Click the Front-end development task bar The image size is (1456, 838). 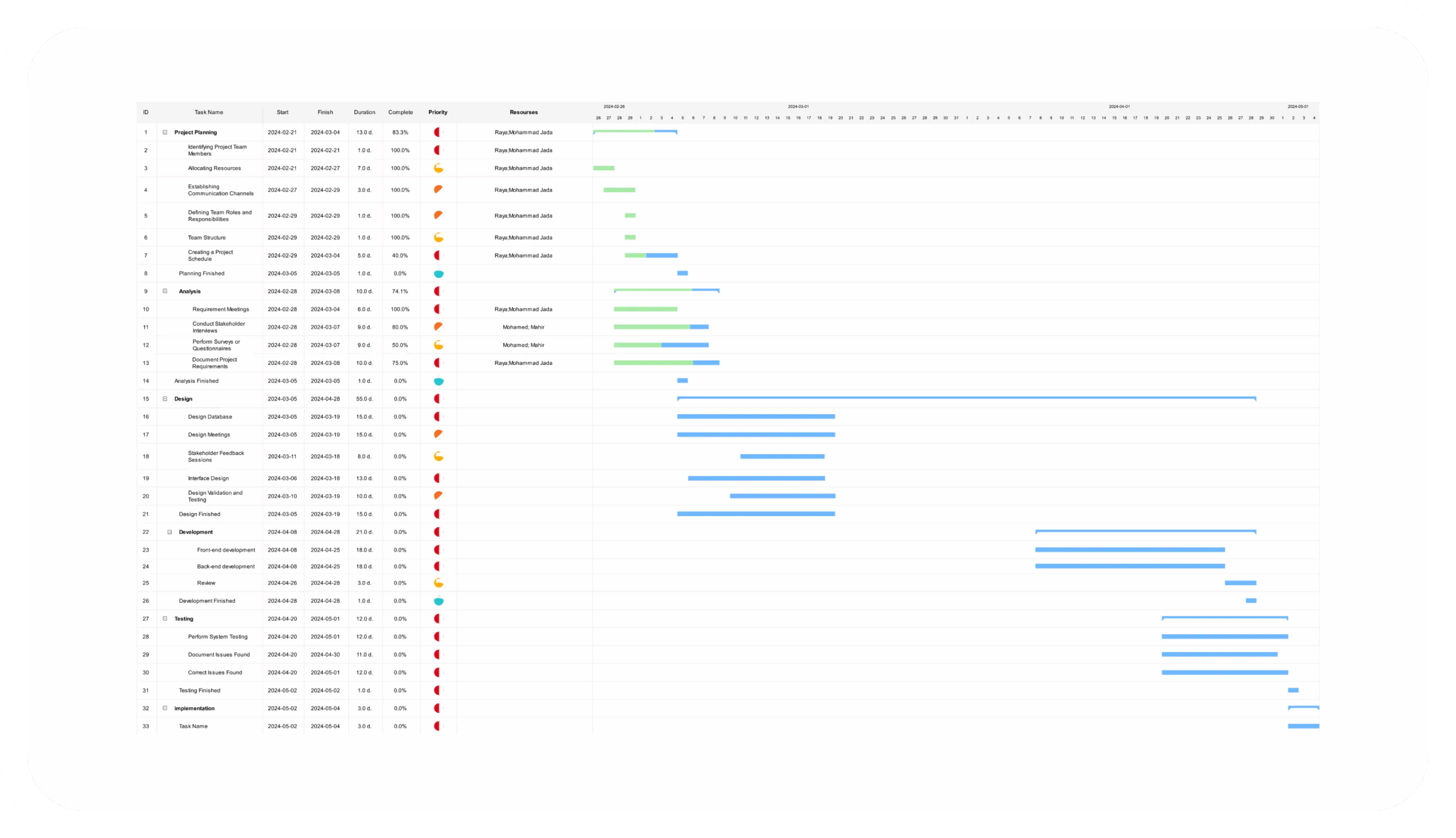click(1131, 550)
